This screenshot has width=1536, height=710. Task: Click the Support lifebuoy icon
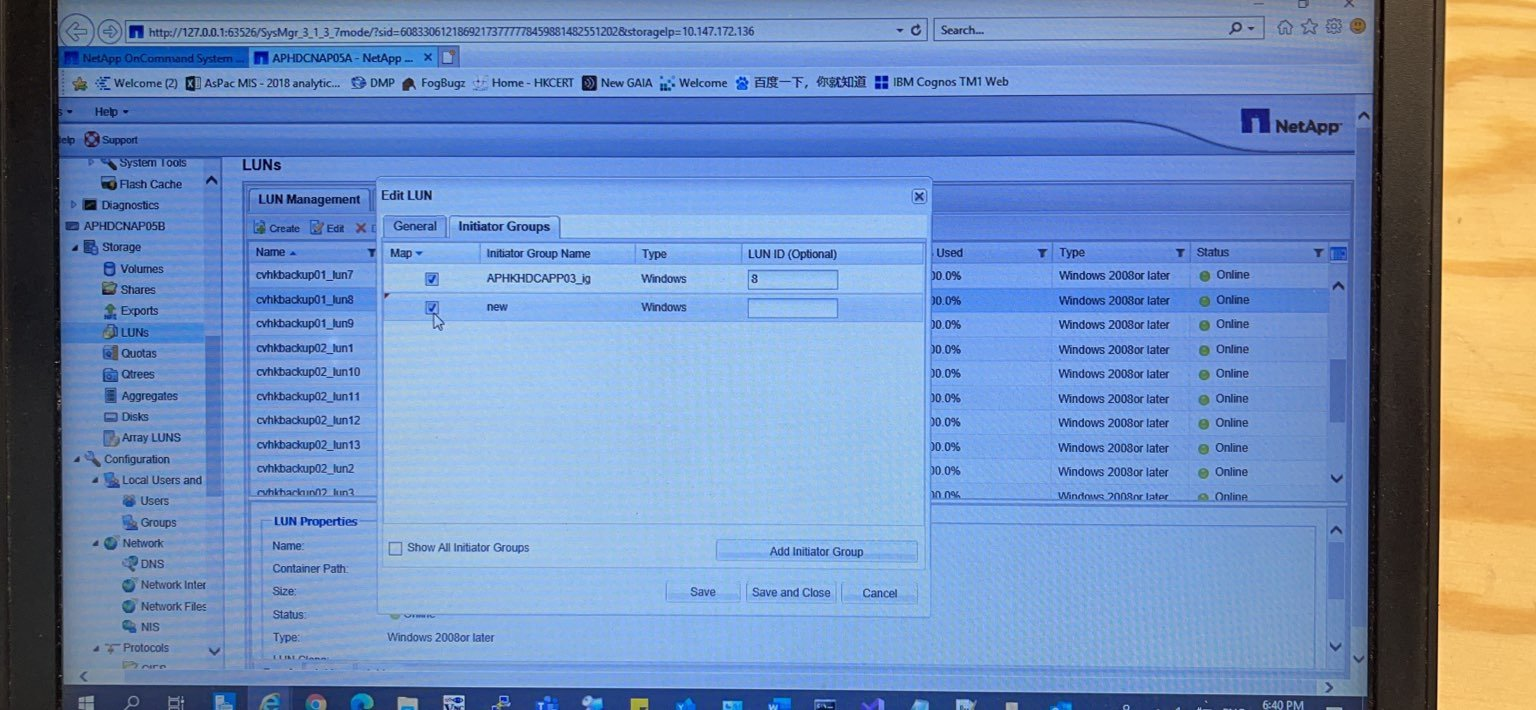click(92, 140)
